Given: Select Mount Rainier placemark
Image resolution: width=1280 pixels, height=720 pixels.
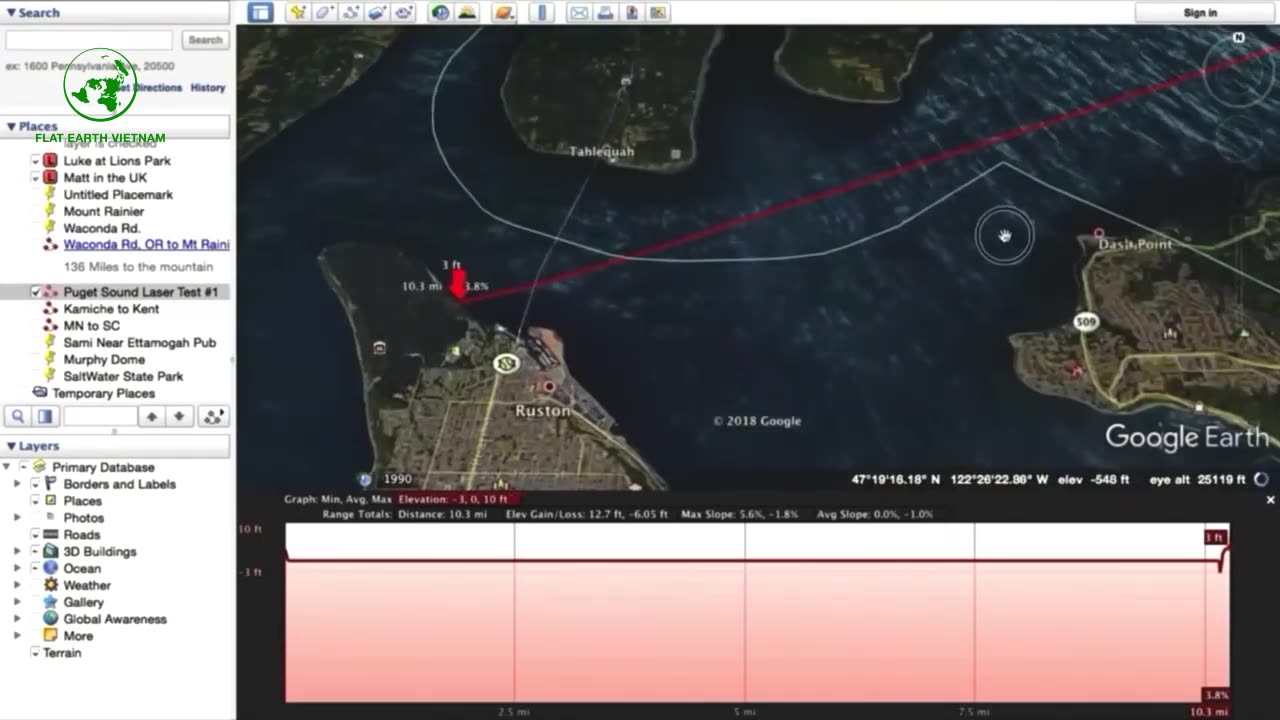Looking at the screenshot, I should coord(104,212).
